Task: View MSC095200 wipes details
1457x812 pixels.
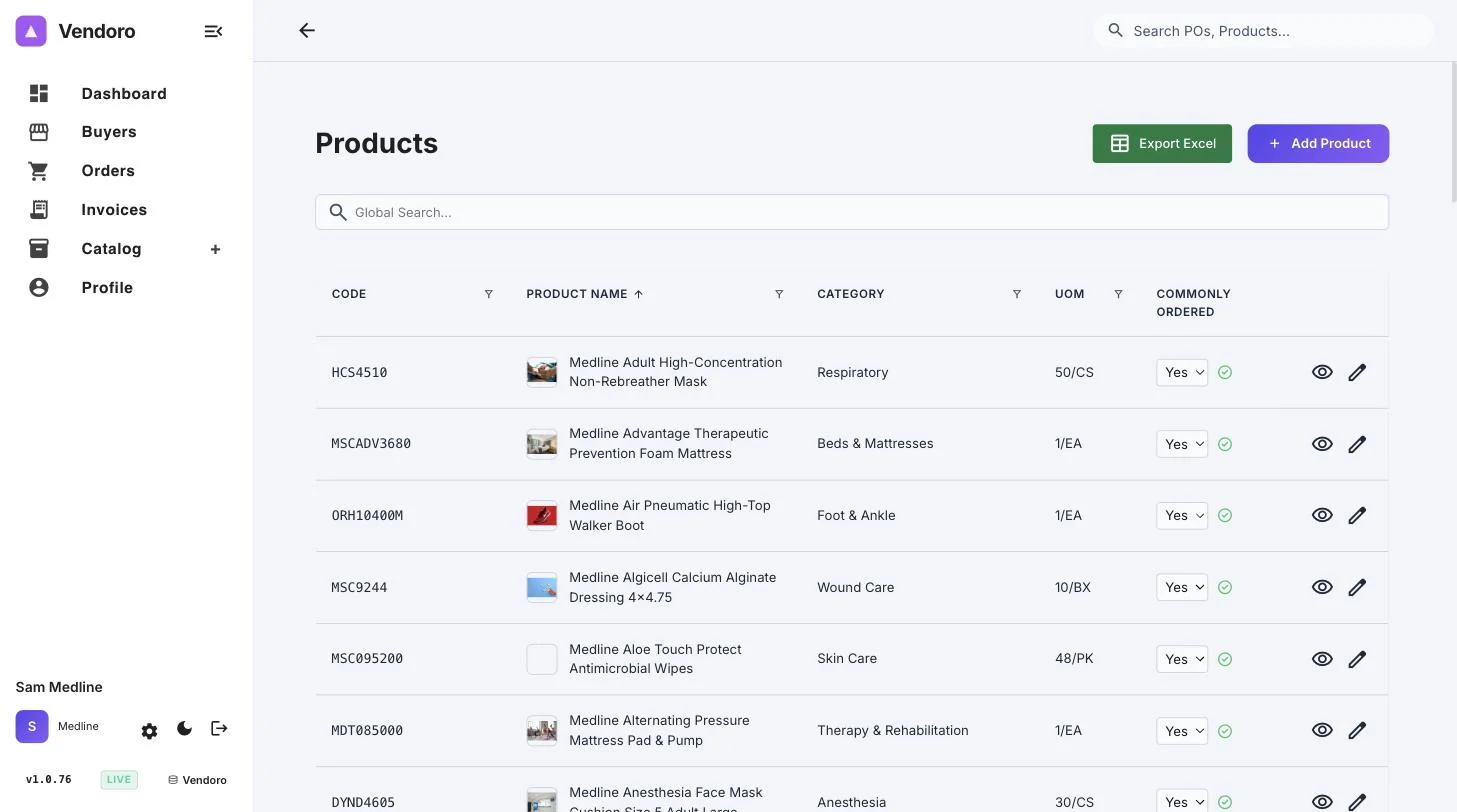Action: click(1322, 659)
